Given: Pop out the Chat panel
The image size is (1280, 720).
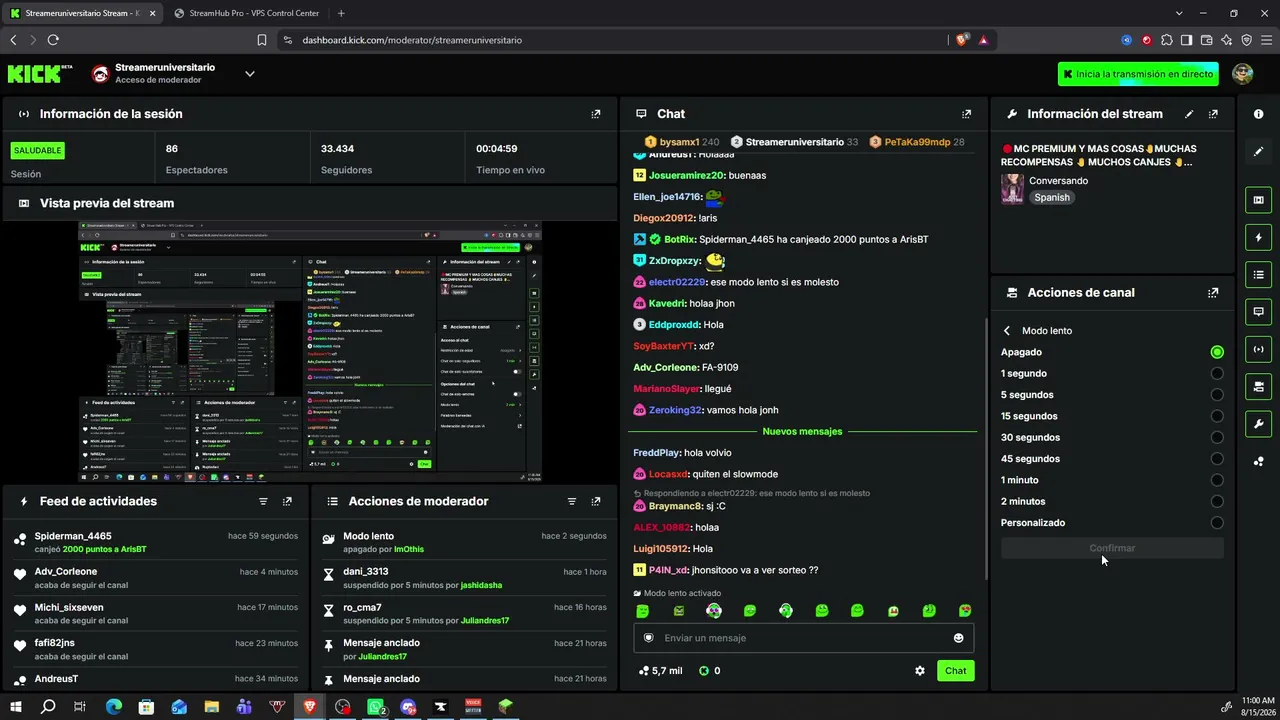Looking at the screenshot, I should point(966,114).
